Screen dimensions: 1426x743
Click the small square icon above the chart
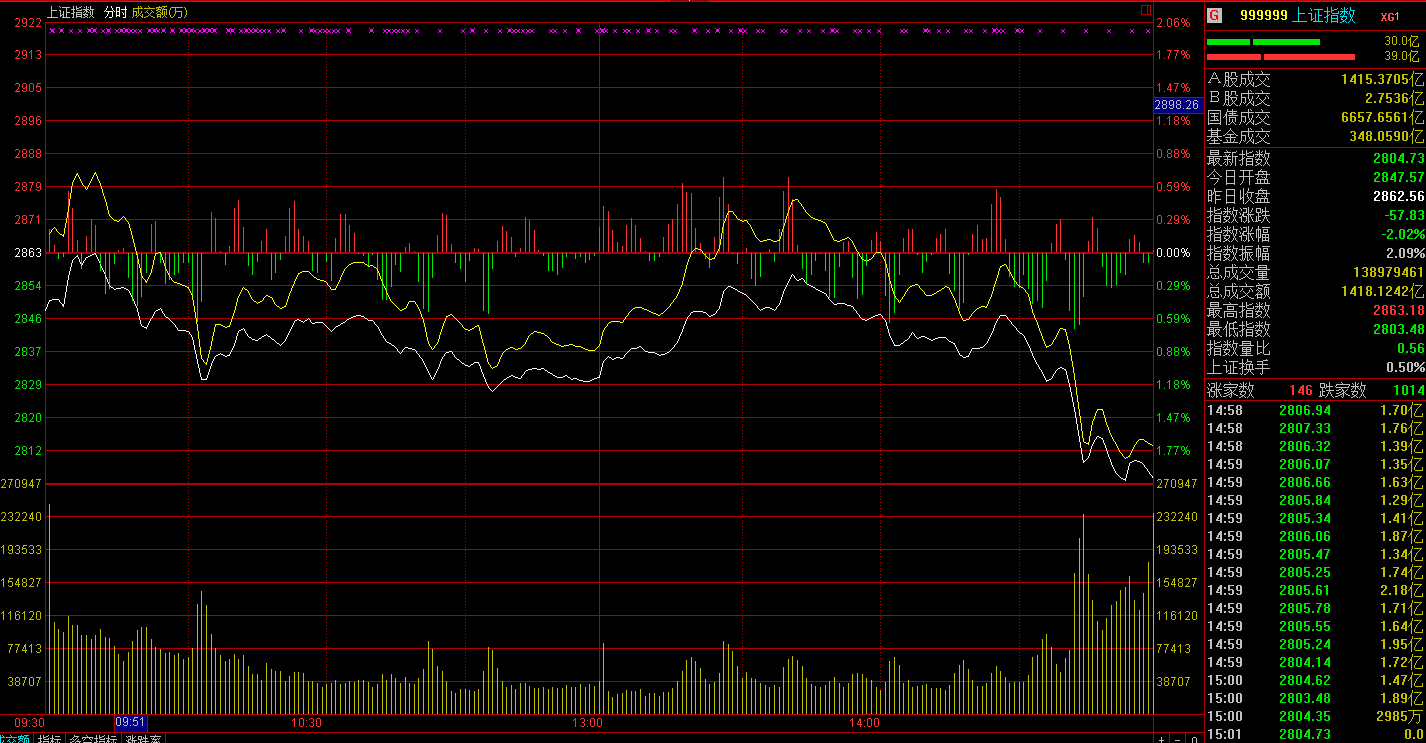[x=1146, y=10]
